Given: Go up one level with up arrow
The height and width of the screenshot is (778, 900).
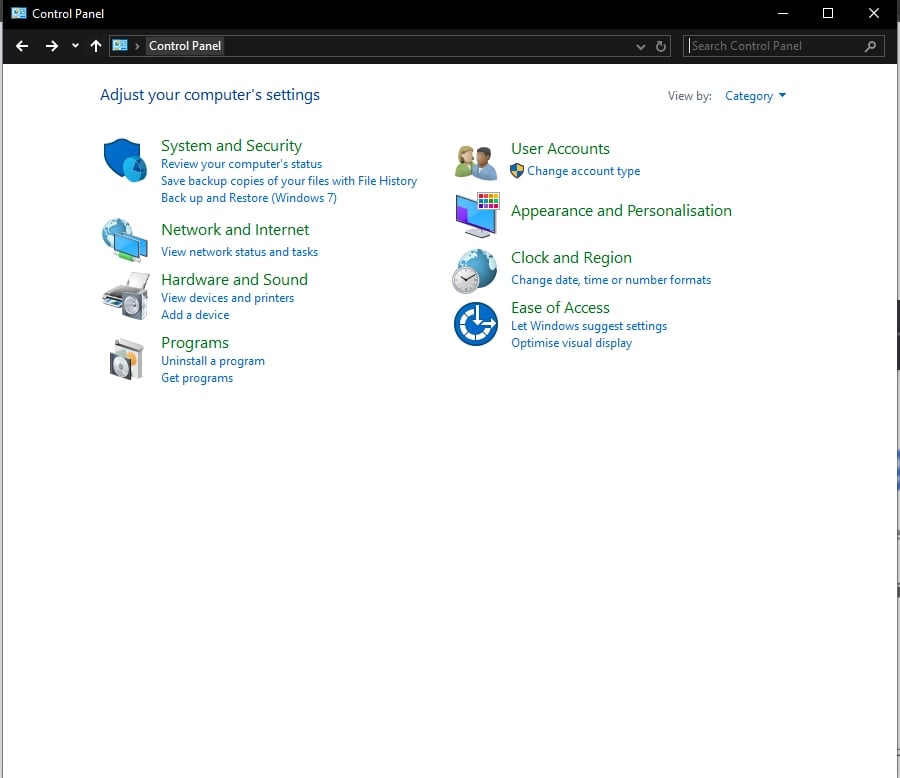Looking at the screenshot, I should pos(96,46).
